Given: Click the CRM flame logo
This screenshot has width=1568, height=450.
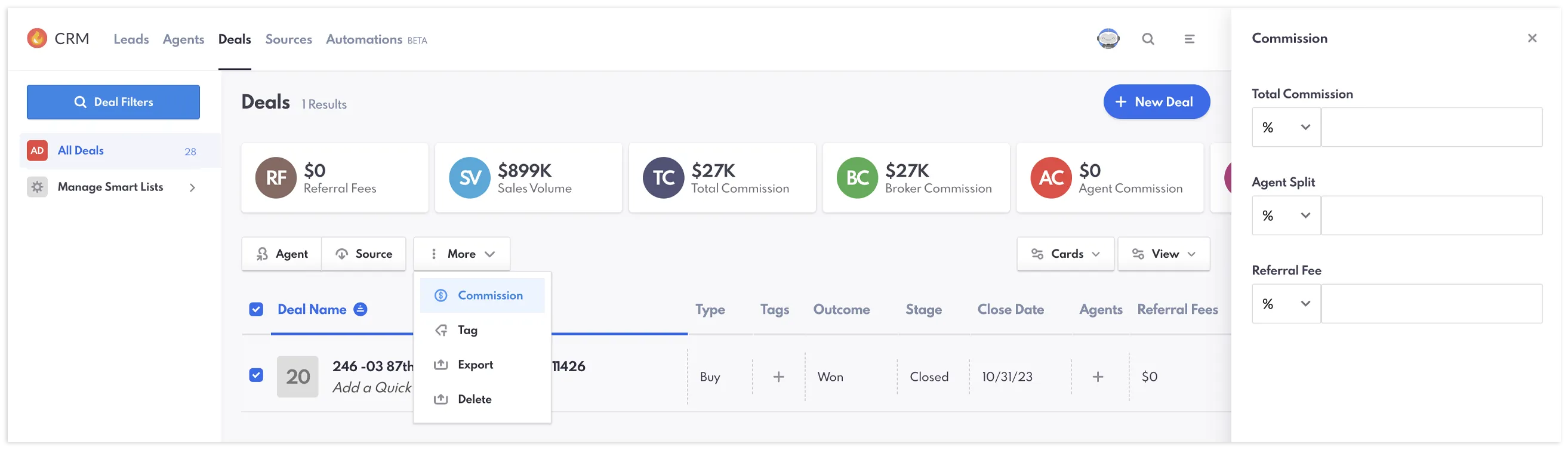Looking at the screenshot, I should point(37,39).
